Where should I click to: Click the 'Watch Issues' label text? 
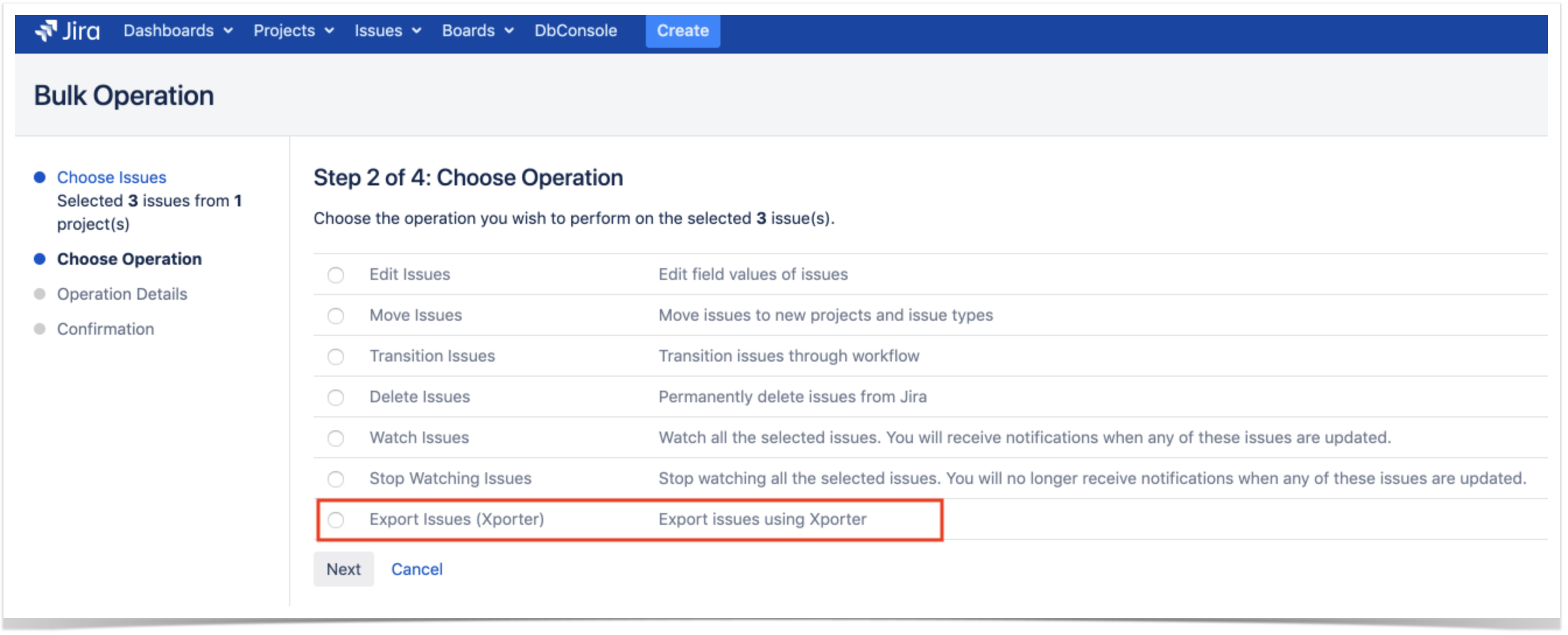click(x=419, y=437)
